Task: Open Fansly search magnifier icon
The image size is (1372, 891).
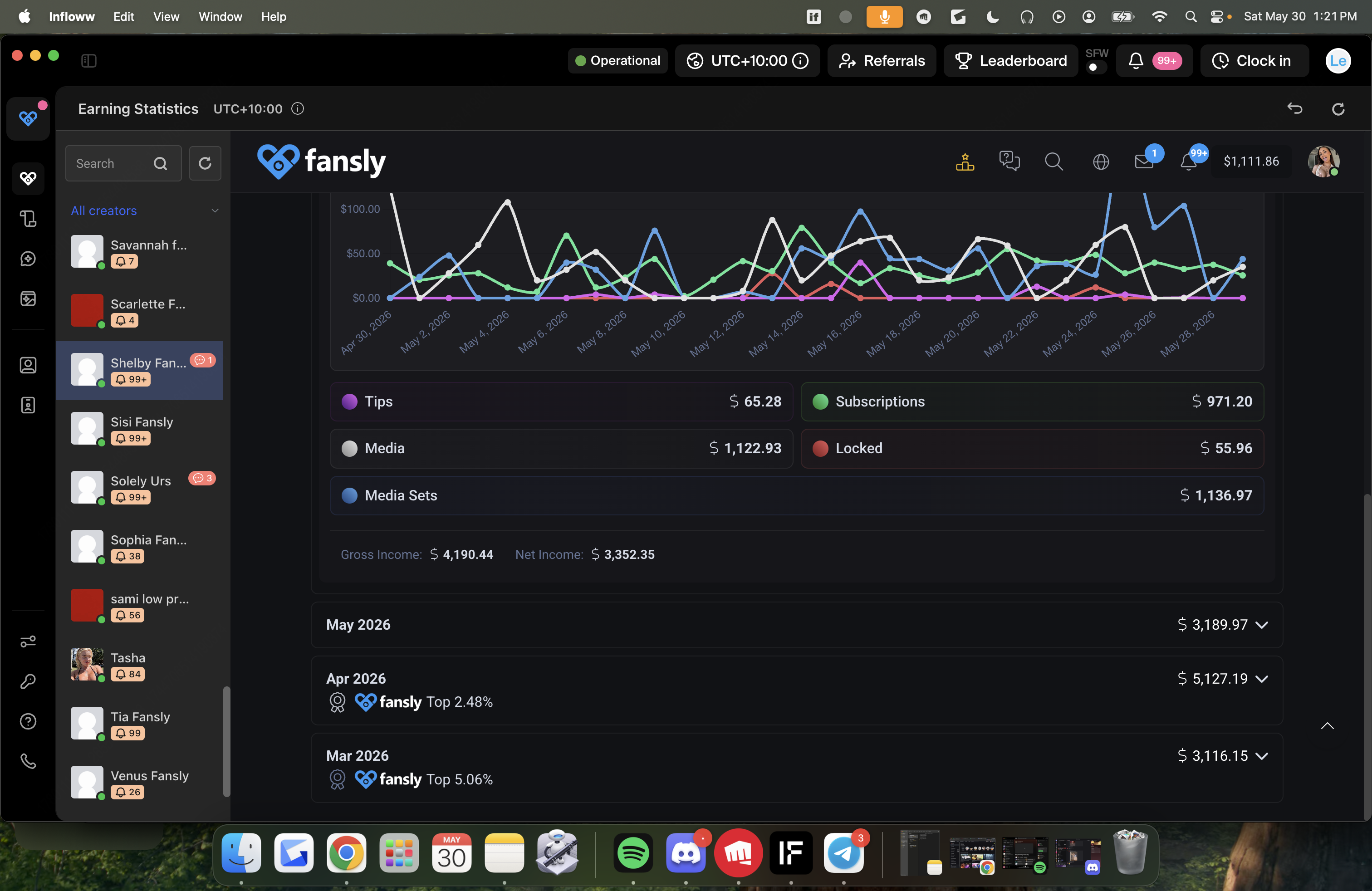Action: point(1054,162)
